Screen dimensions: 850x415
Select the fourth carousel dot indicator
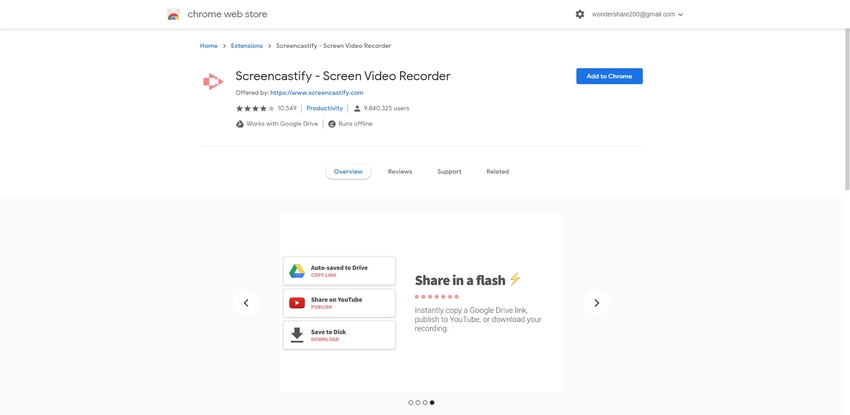[x=432, y=403]
